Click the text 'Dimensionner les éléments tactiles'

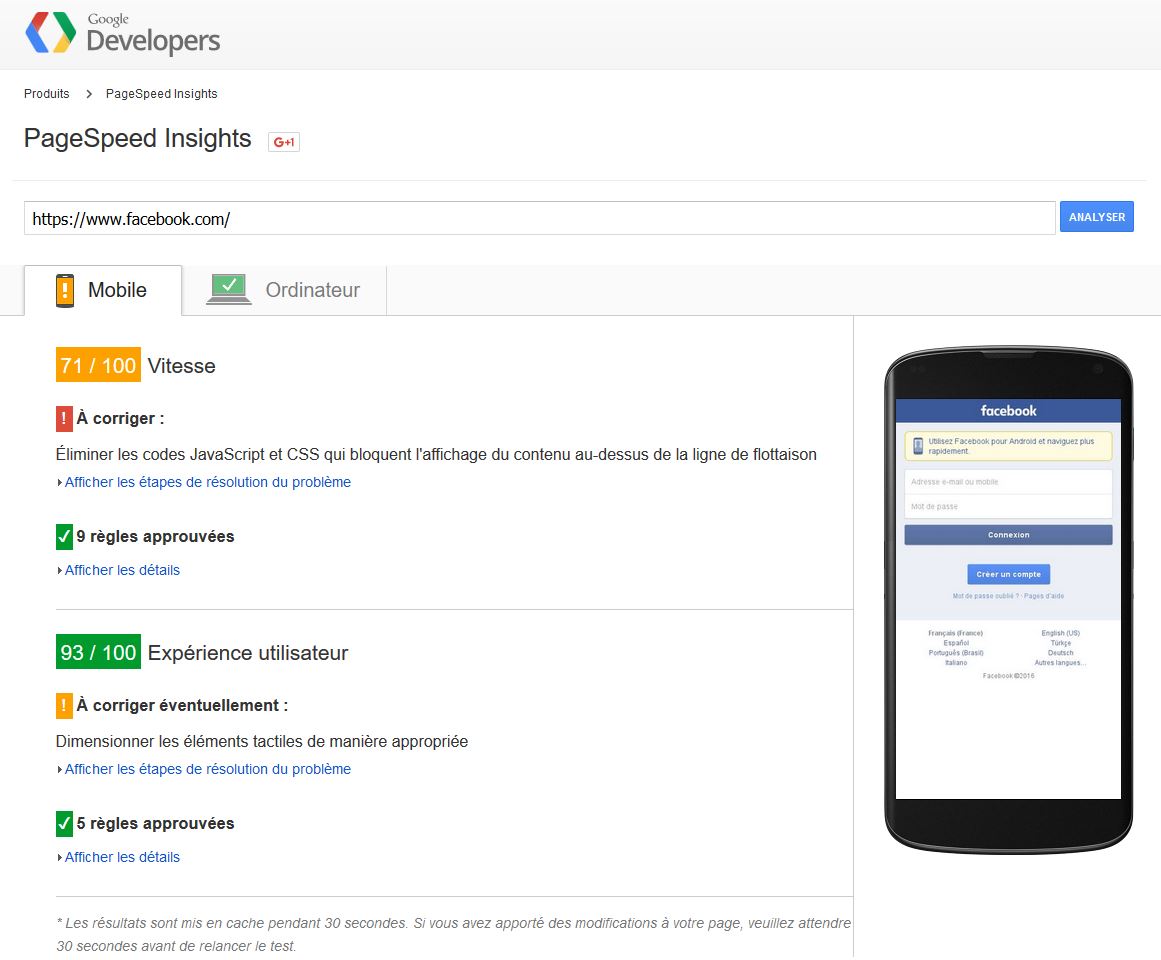[177, 742]
